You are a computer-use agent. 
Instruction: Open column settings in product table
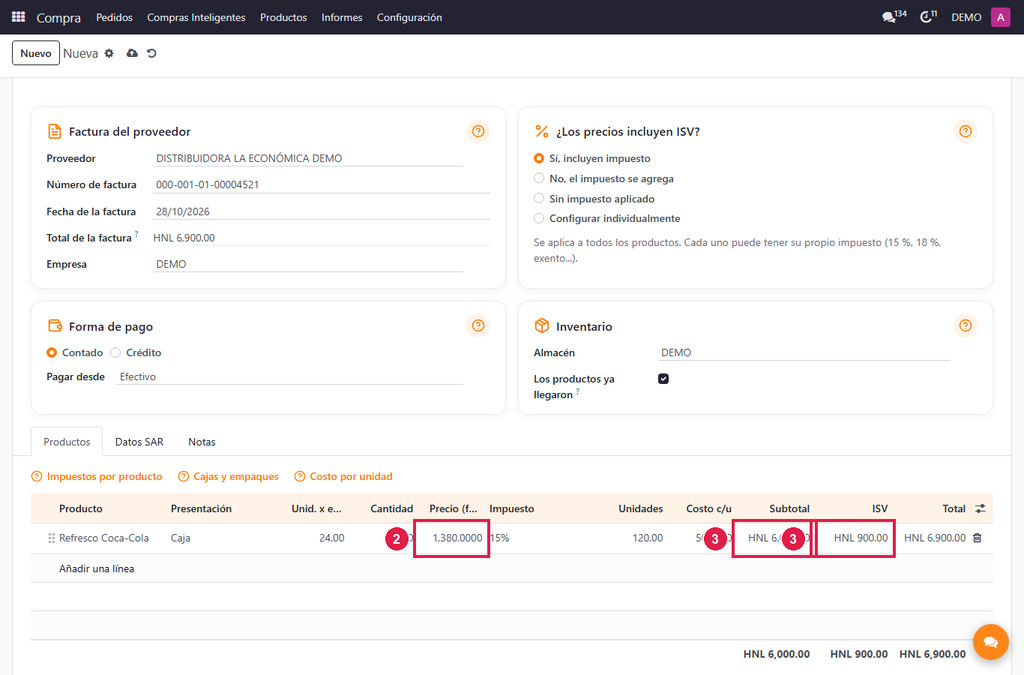(x=980, y=509)
